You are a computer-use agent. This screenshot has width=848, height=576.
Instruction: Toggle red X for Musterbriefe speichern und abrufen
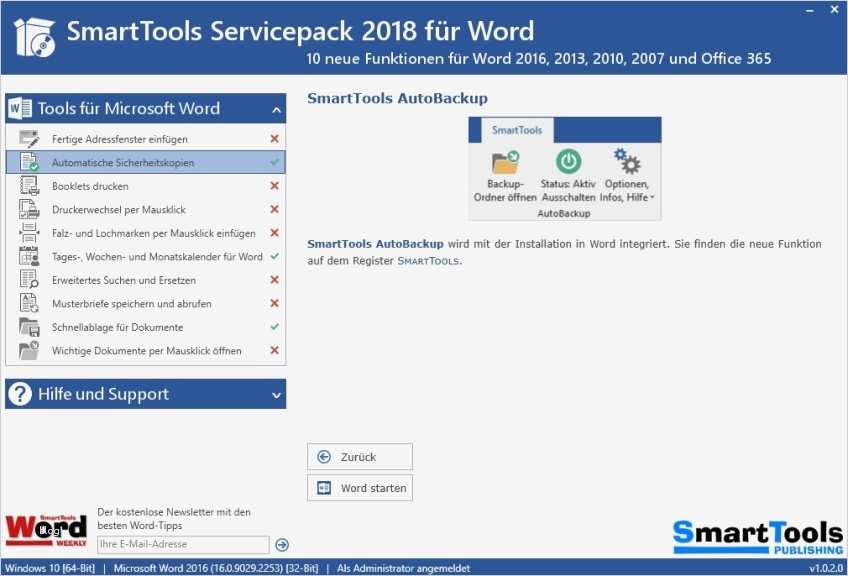tap(274, 303)
